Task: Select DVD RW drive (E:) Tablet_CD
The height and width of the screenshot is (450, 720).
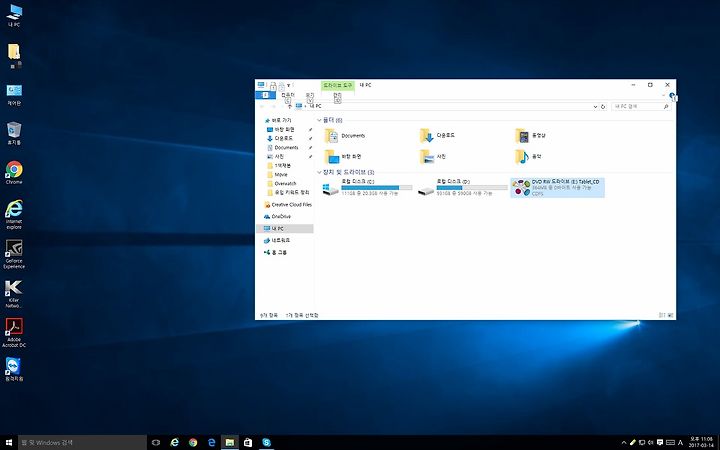Action: tap(557, 188)
